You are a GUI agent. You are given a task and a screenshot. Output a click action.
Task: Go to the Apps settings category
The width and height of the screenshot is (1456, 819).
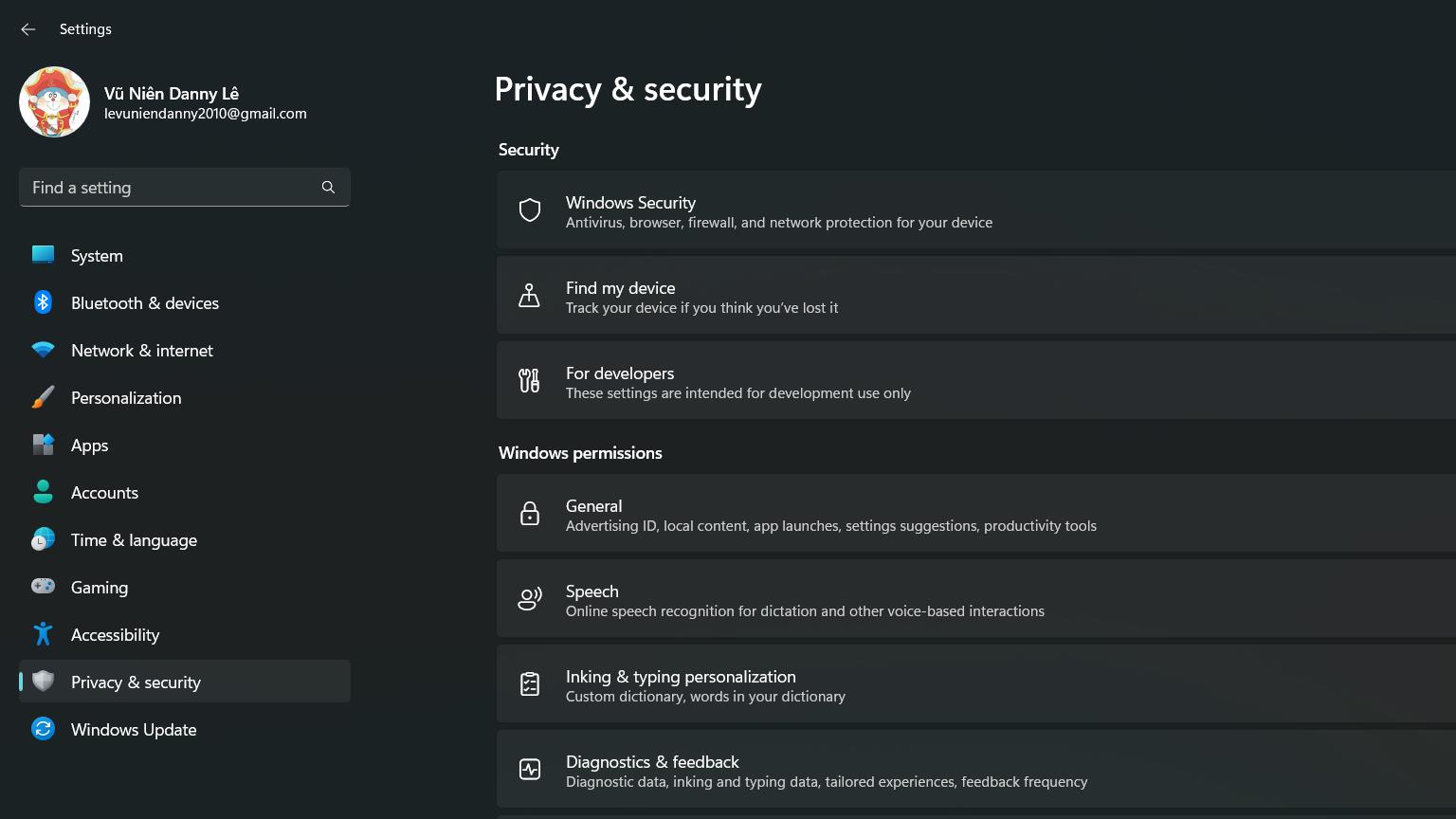click(x=90, y=446)
